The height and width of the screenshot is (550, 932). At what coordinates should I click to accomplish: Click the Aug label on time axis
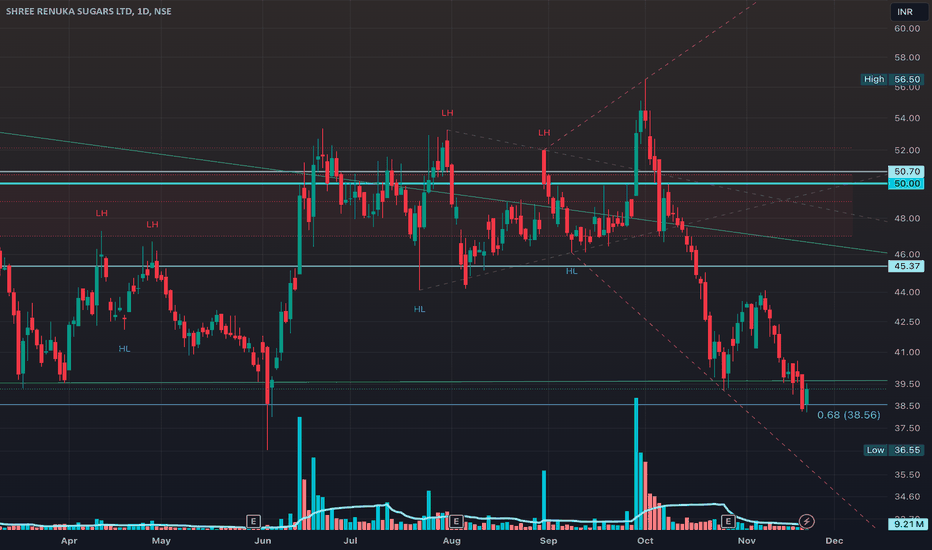[x=452, y=540]
